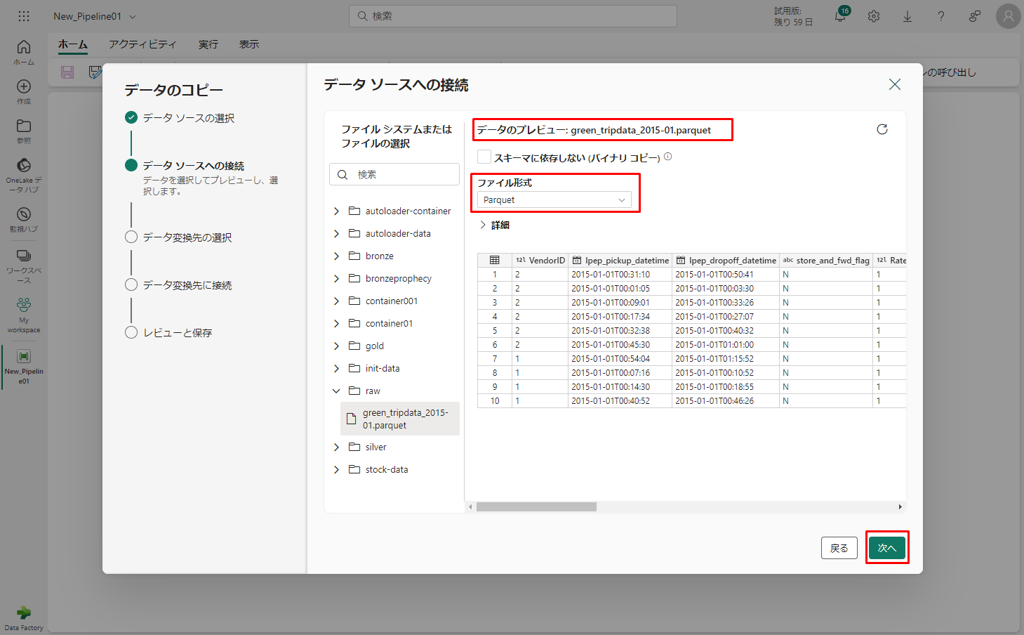This screenshot has height=635, width=1024.
Task: Expand the gold folder
Action: [x=336, y=346]
